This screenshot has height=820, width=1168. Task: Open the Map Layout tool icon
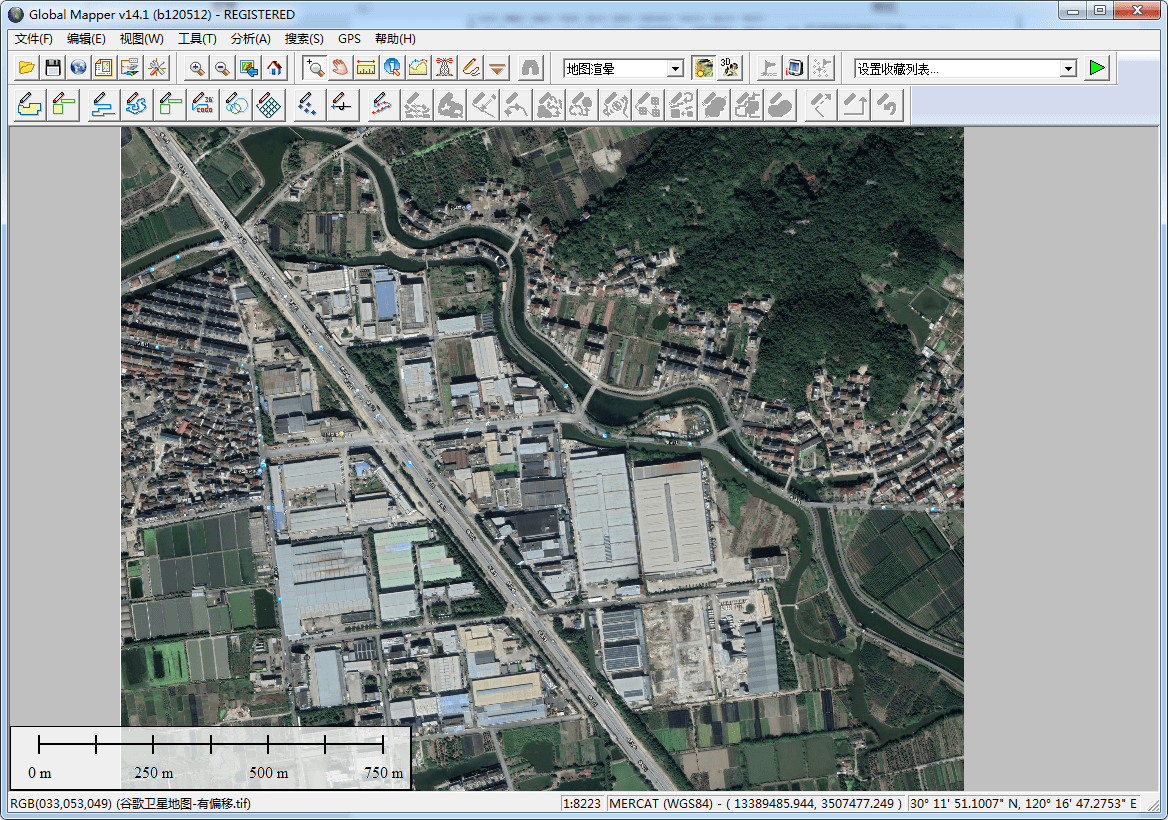click(x=104, y=68)
